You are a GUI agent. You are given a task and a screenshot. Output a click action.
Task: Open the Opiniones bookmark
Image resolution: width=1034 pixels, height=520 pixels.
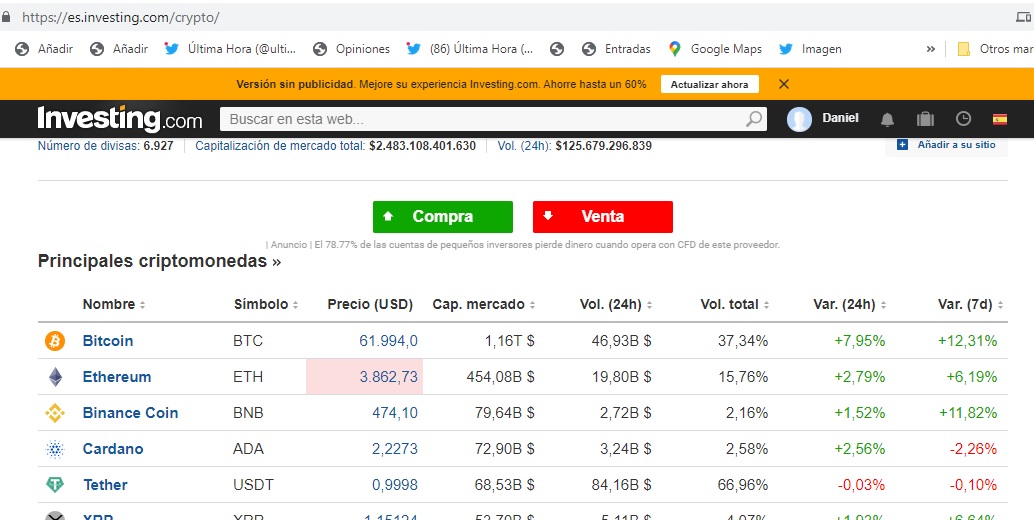click(x=351, y=49)
